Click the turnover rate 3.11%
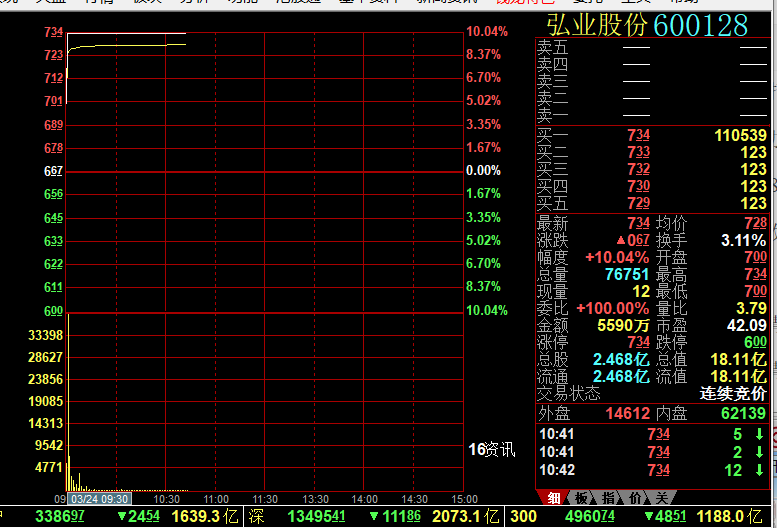Screen dimensions: 777x528 pyautogui.click(x=744, y=241)
